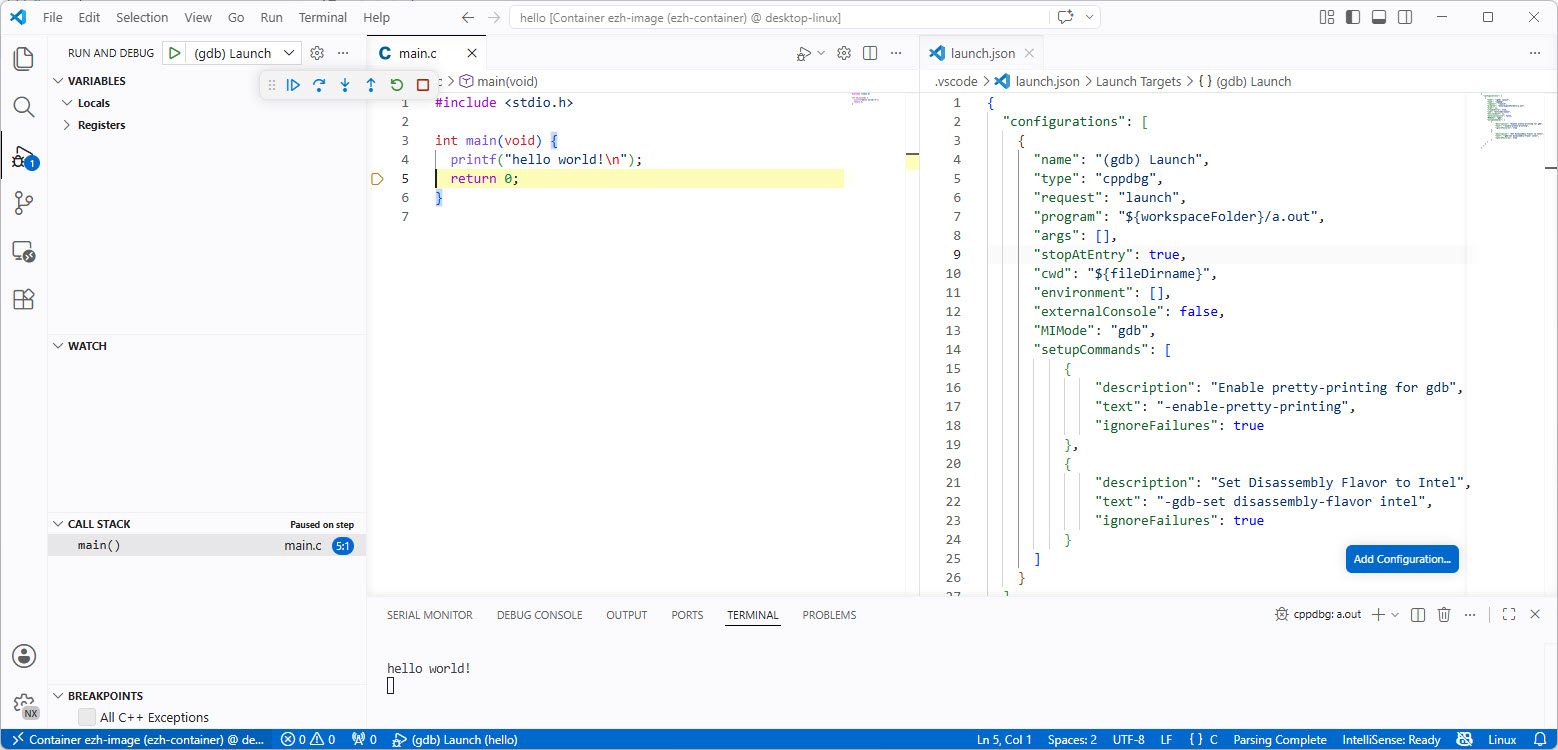Split the main.c editor right
Screen dimensions: 1558x750
(x=870, y=53)
